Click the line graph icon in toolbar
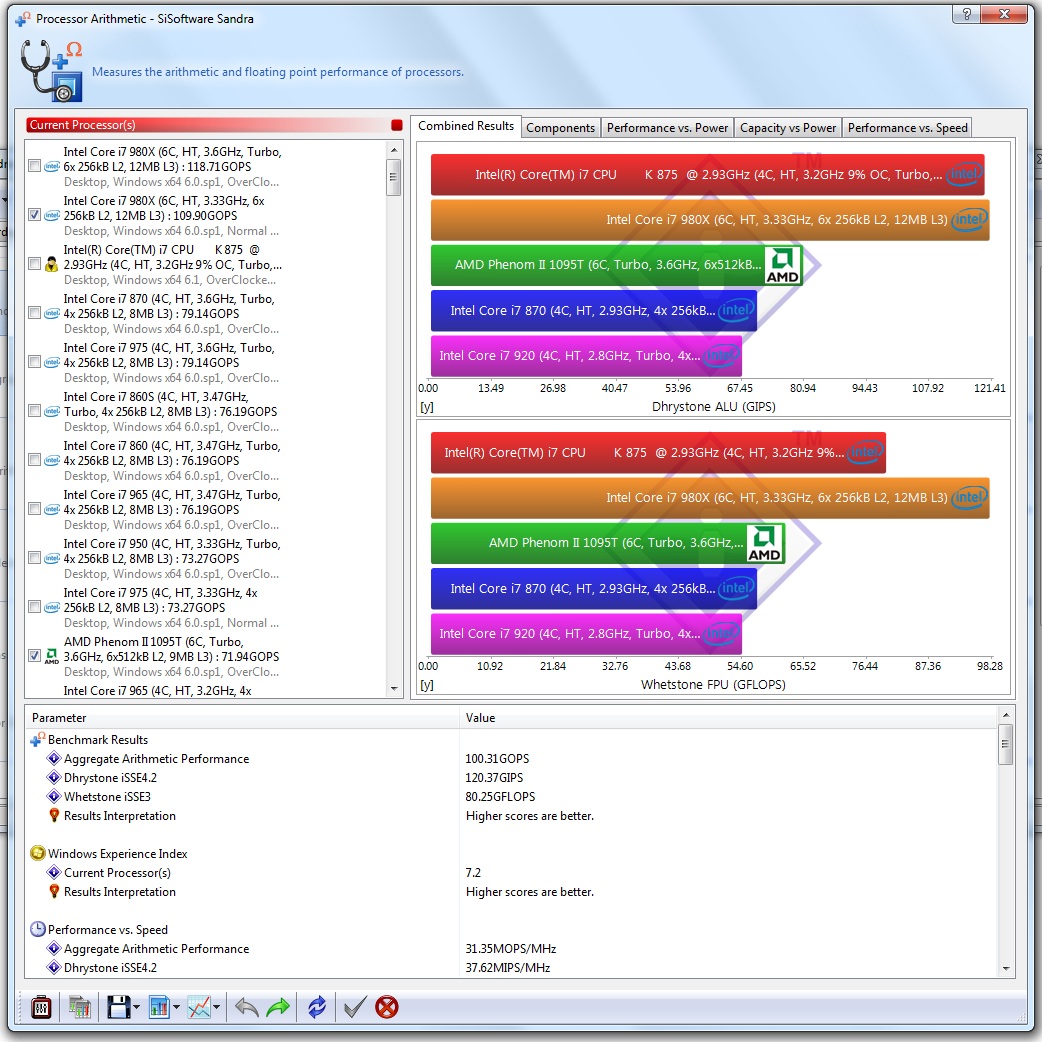 pos(199,1007)
